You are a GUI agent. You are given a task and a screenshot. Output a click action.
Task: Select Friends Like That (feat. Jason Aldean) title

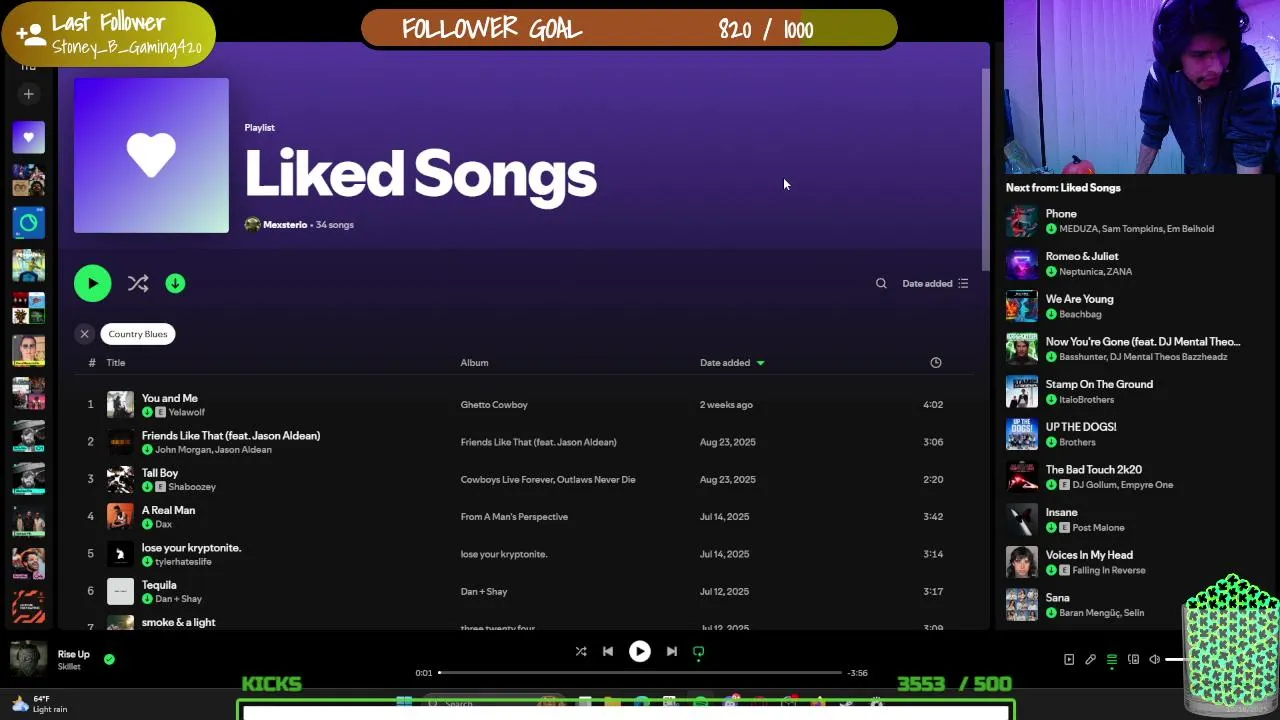[x=231, y=436]
